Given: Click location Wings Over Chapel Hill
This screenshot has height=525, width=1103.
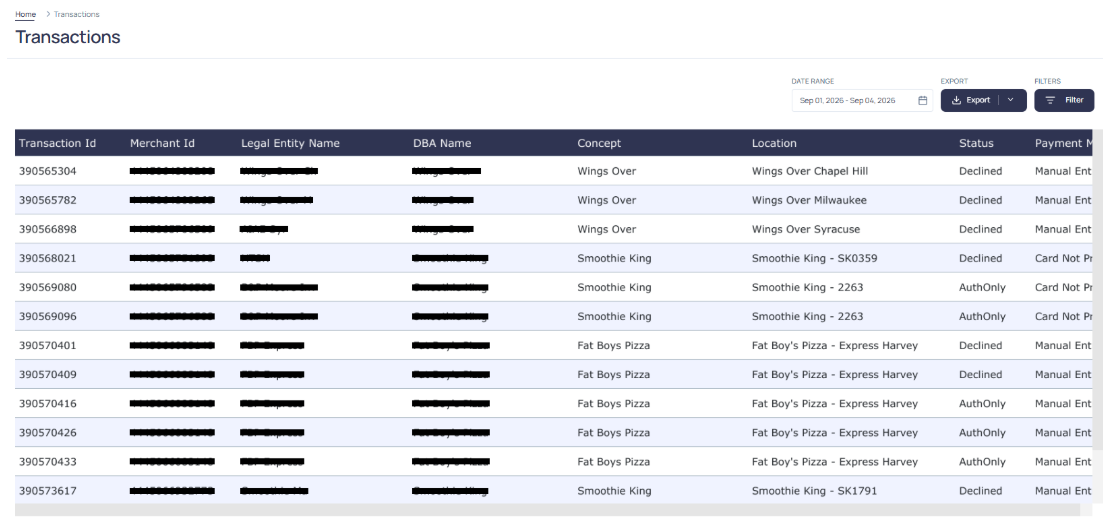Looking at the screenshot, I should tap(810, 171).
